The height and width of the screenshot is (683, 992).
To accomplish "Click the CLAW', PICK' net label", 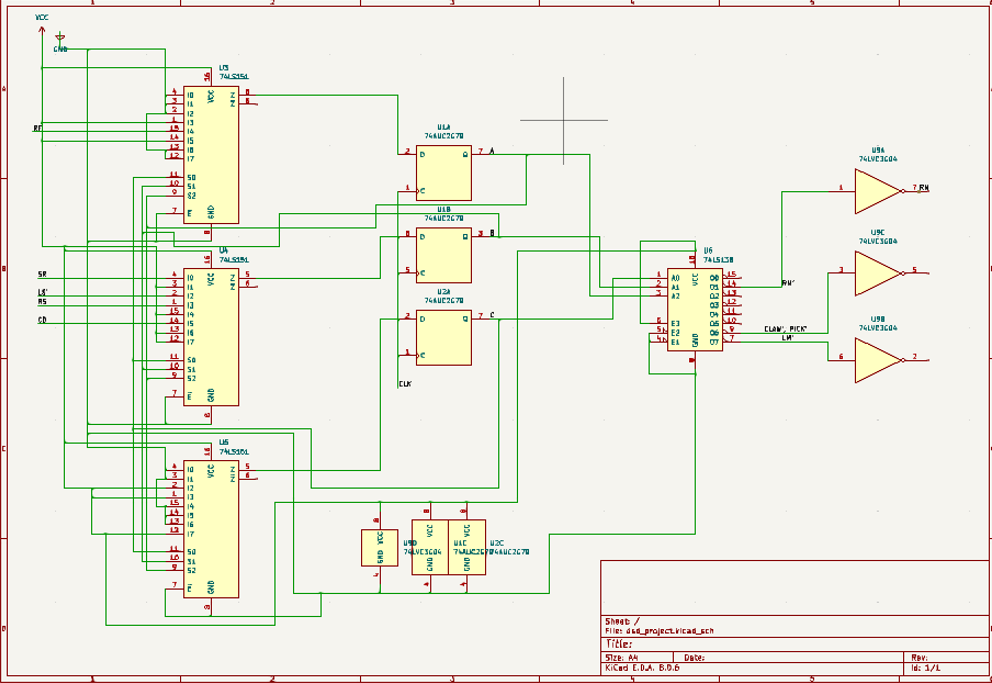I will tap(786, 329).
